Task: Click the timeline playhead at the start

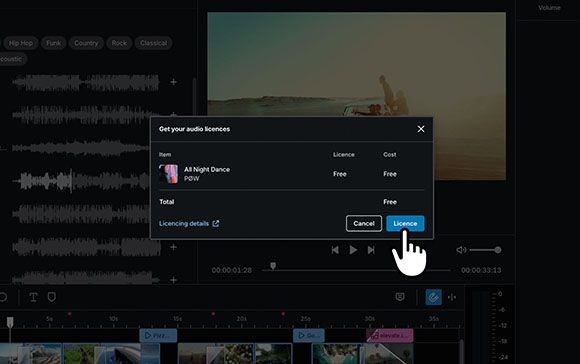Action: point(10,322)
